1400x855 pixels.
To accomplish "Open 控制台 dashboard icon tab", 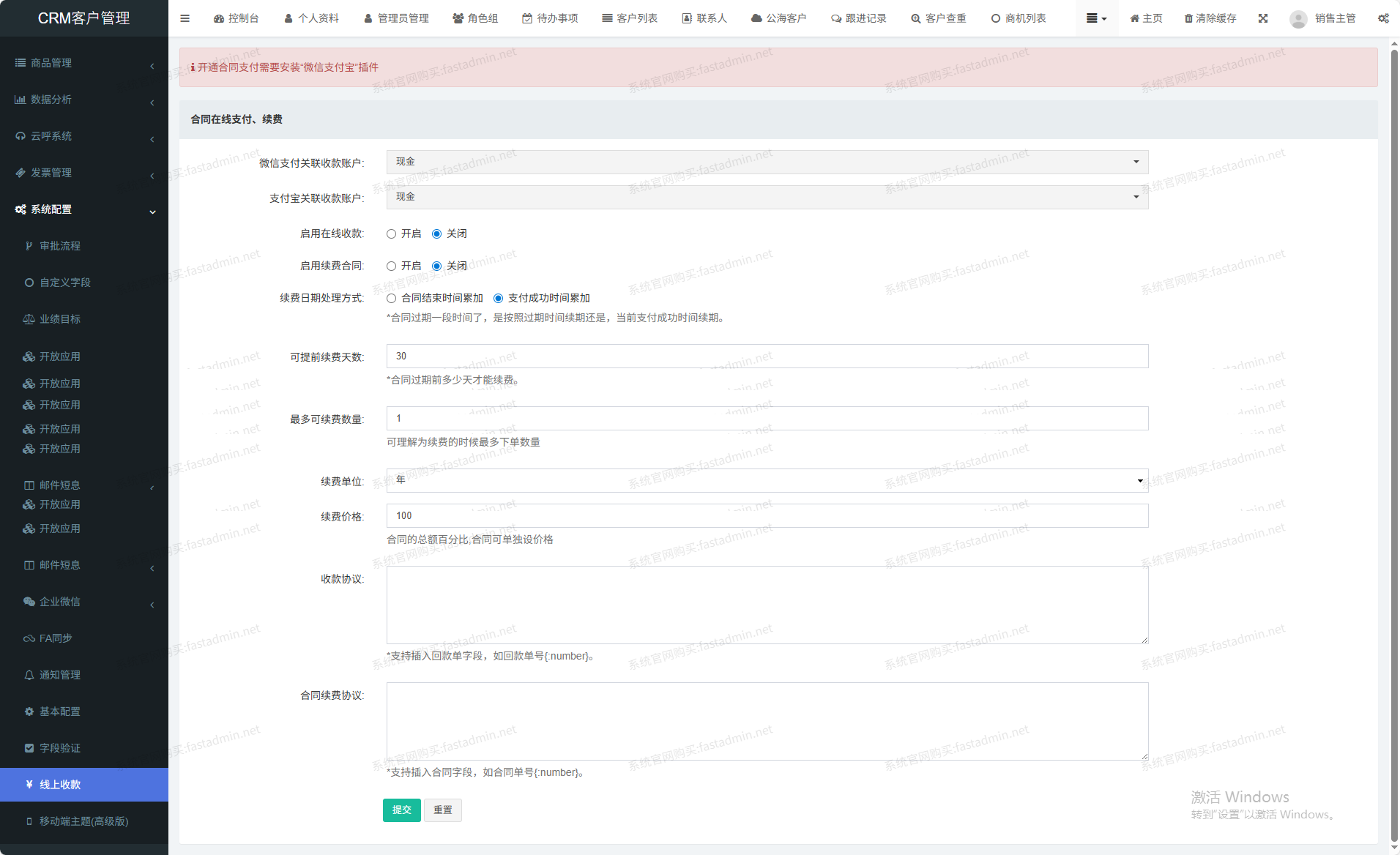I will (x=219, y=18).
